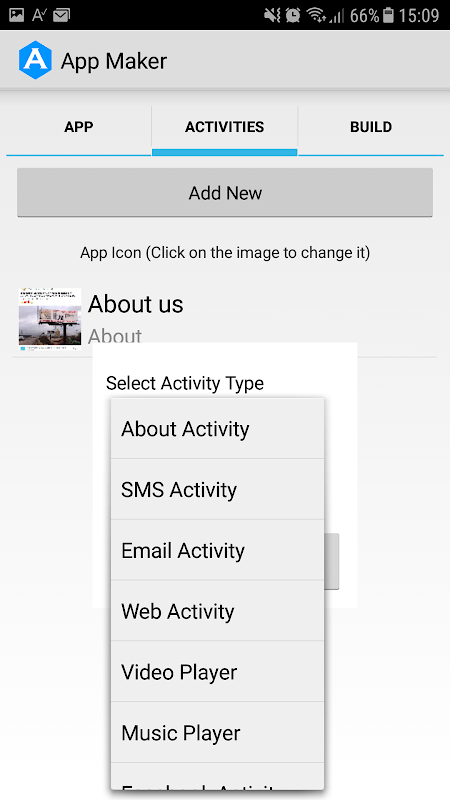The height and width of the screenshot is (800, 450).
Task: Choose SMS Activity from the dropdown list
Action: tap(217, 489)
